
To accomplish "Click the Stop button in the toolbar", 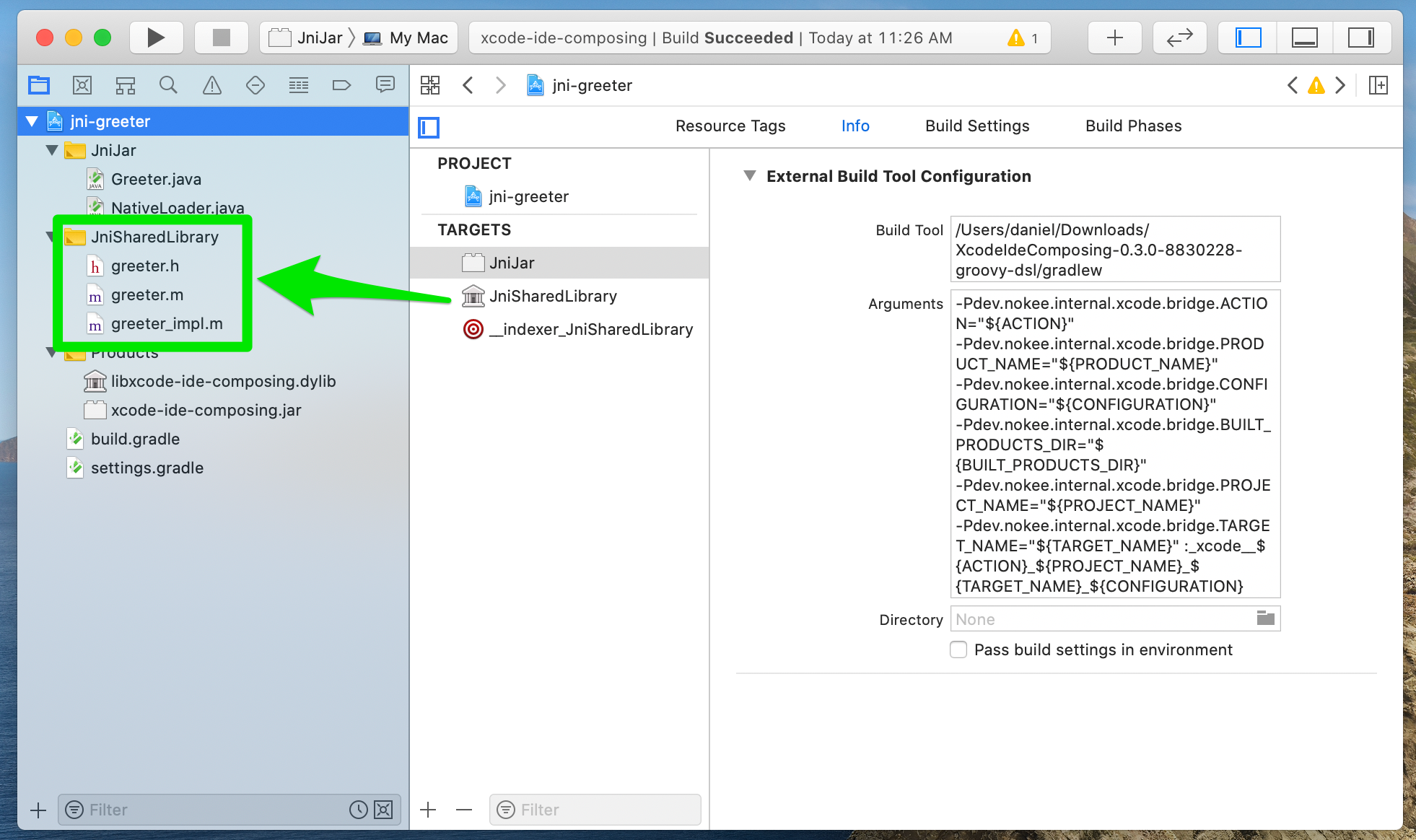I will pos(221,38).
